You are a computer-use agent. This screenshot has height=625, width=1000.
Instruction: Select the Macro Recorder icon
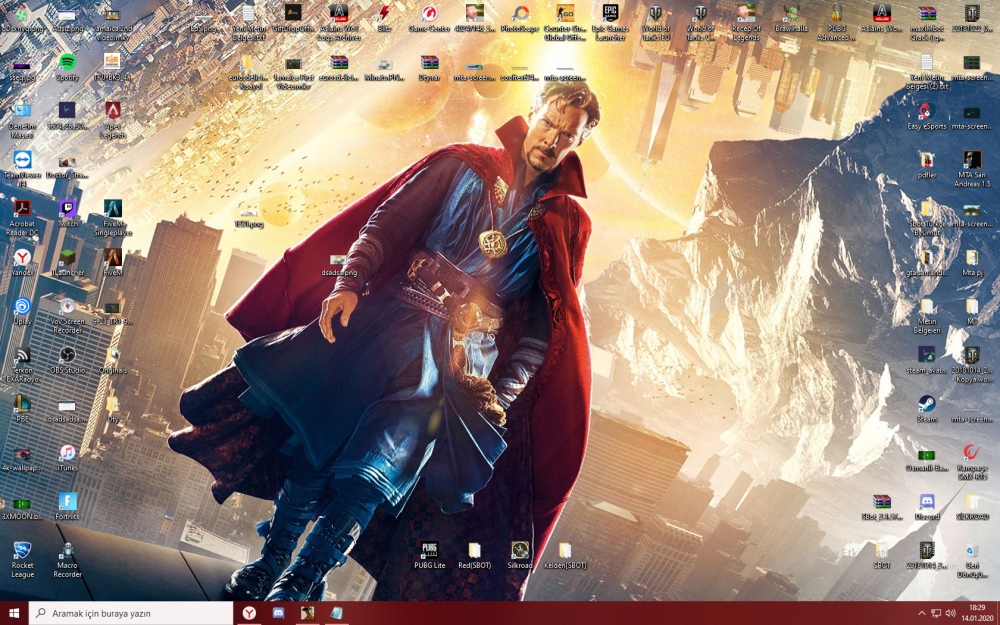click(67, 552)
